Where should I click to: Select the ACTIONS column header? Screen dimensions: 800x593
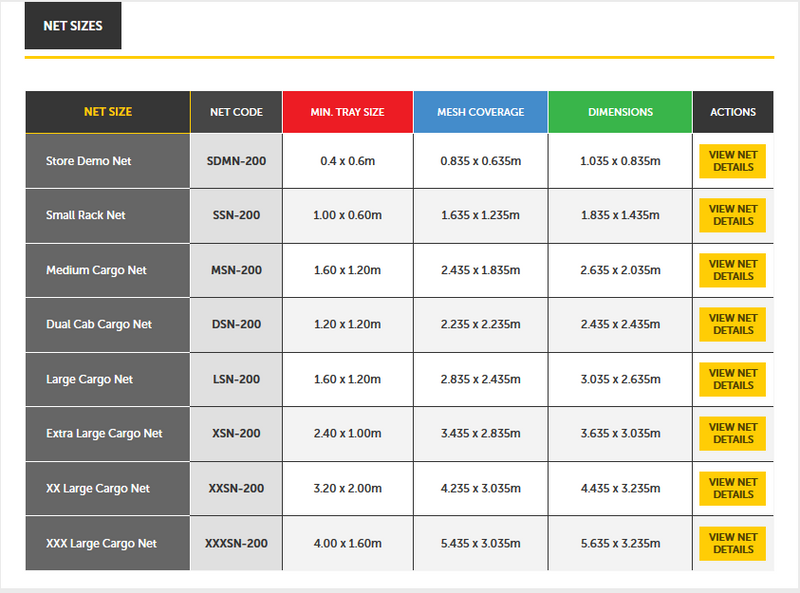point(733,112)
